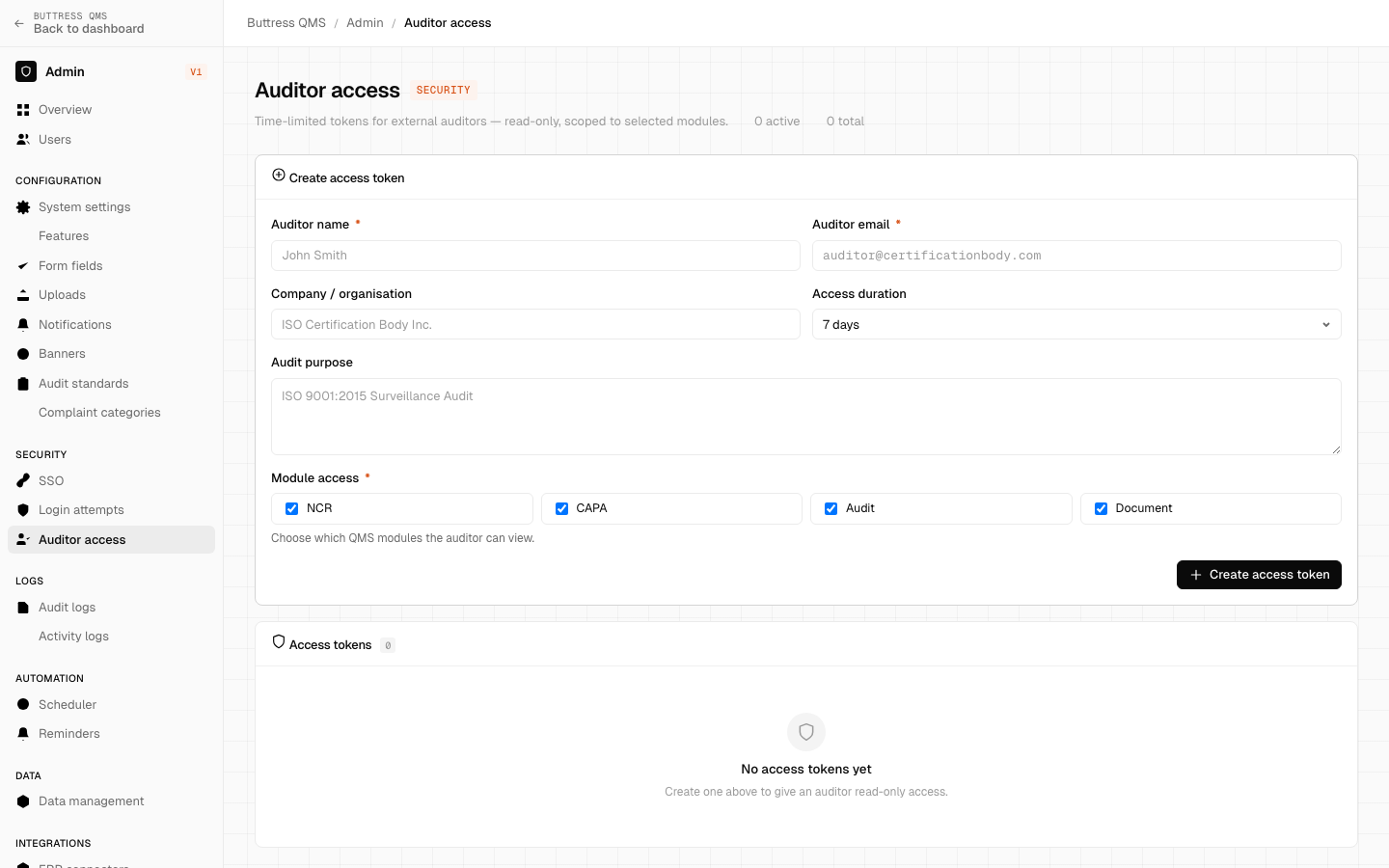
Task: Click Back to dashboard link
Action: (89, 29)
